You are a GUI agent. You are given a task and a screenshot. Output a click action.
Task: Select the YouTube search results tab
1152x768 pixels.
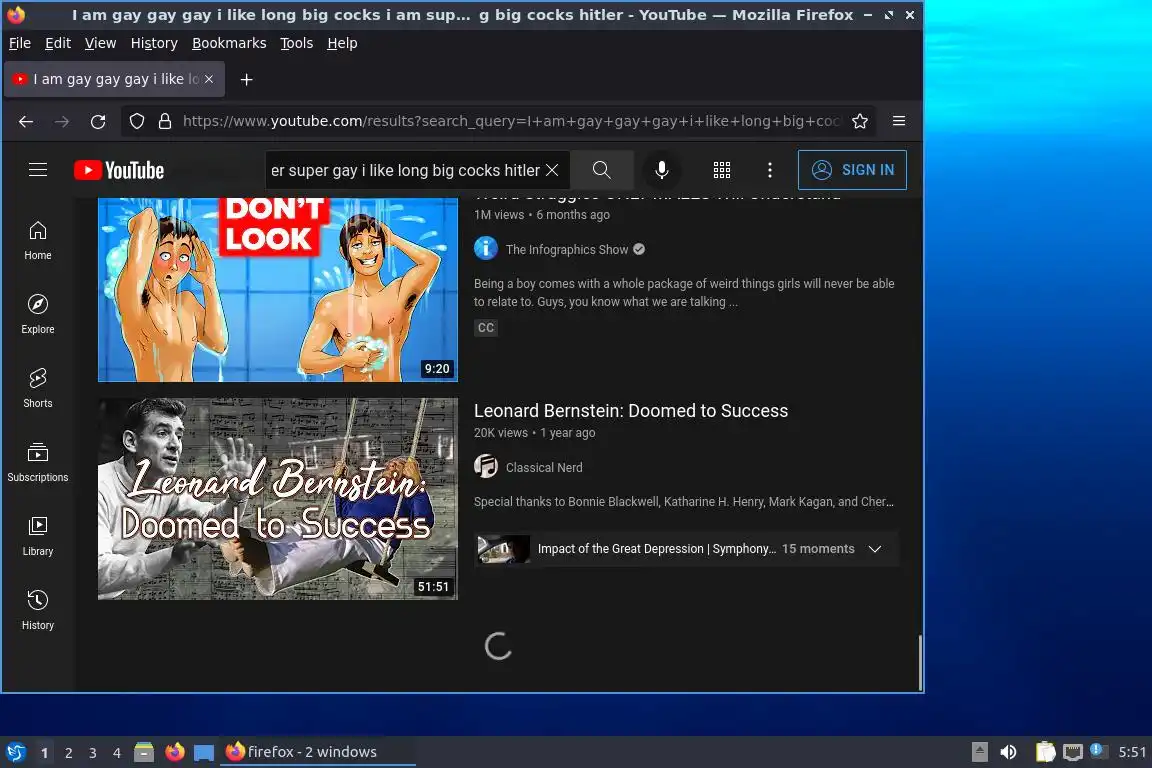pos(114,79)
